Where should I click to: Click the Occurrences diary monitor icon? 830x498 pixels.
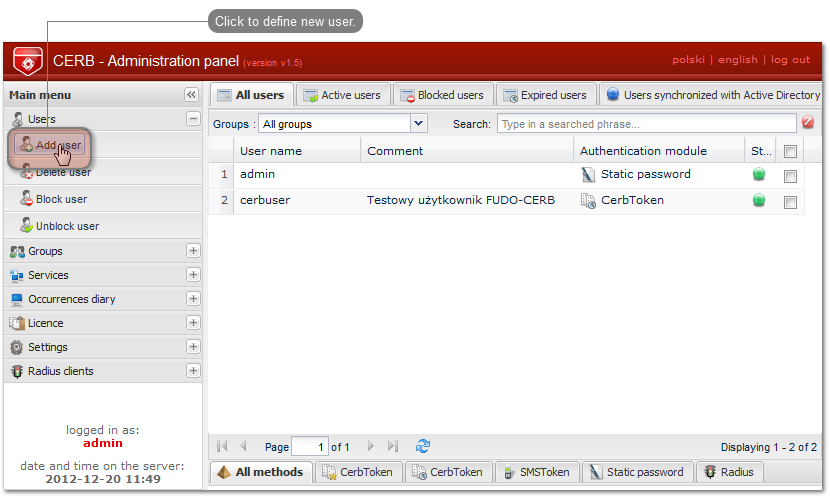(x=17, y=300)
